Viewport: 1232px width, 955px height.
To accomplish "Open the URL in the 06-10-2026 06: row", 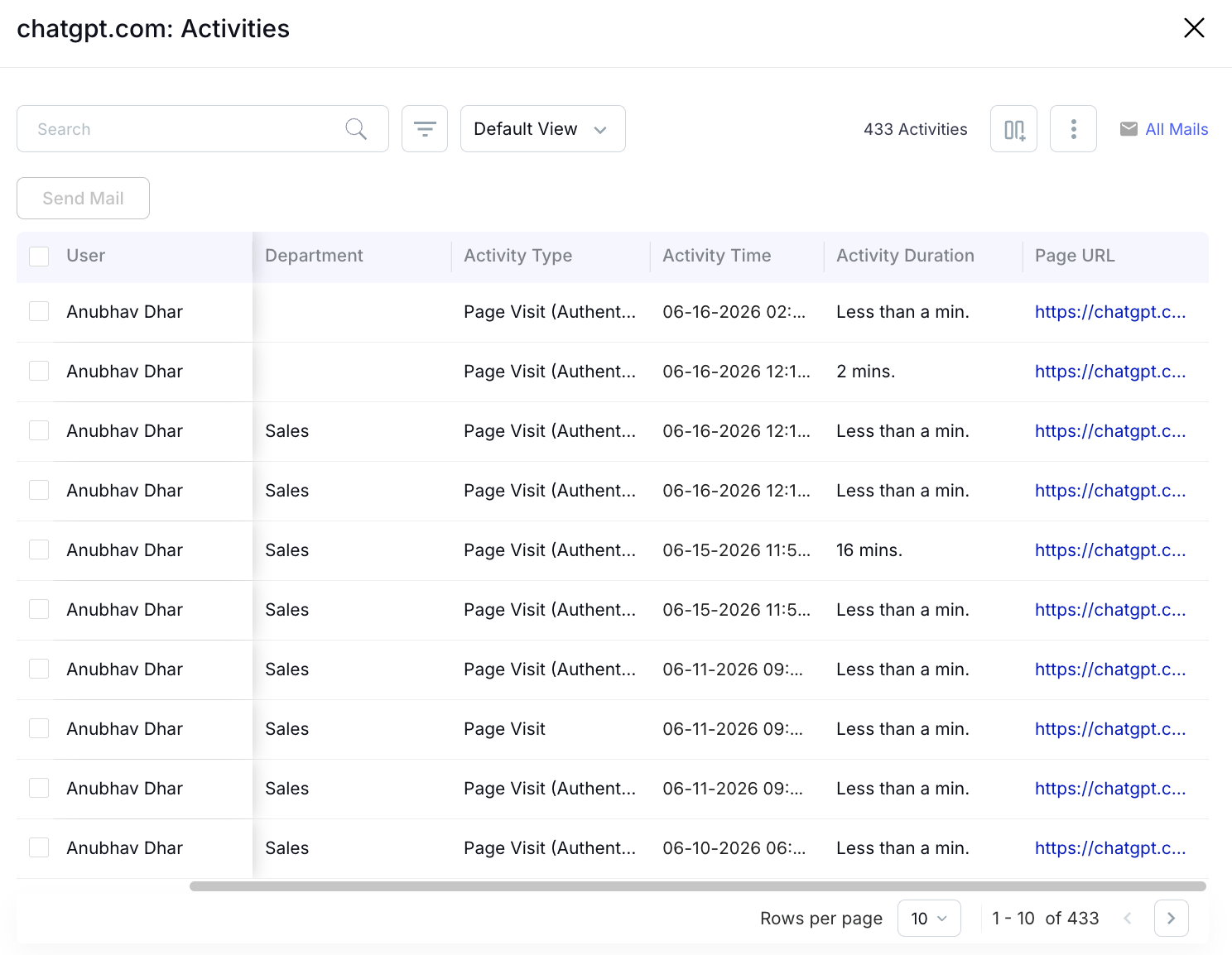I will [1110, 848].
